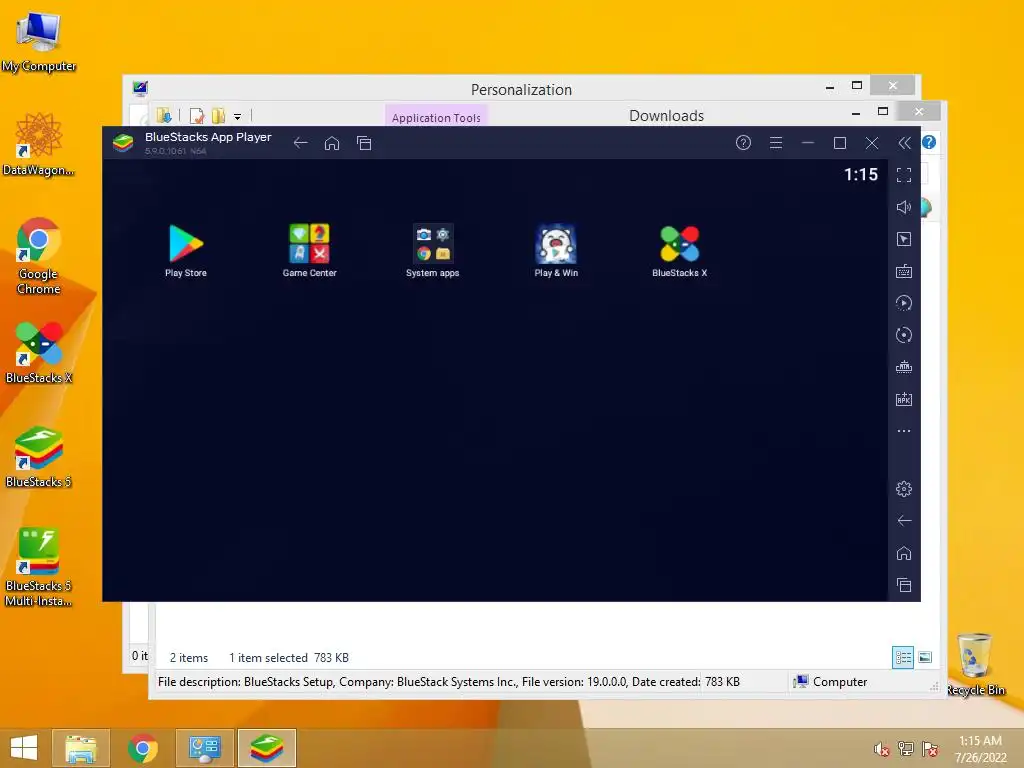Click the new folder icon in Downloads toolbar
Screen dimensions: 1024x768
(x=218, y=116)
